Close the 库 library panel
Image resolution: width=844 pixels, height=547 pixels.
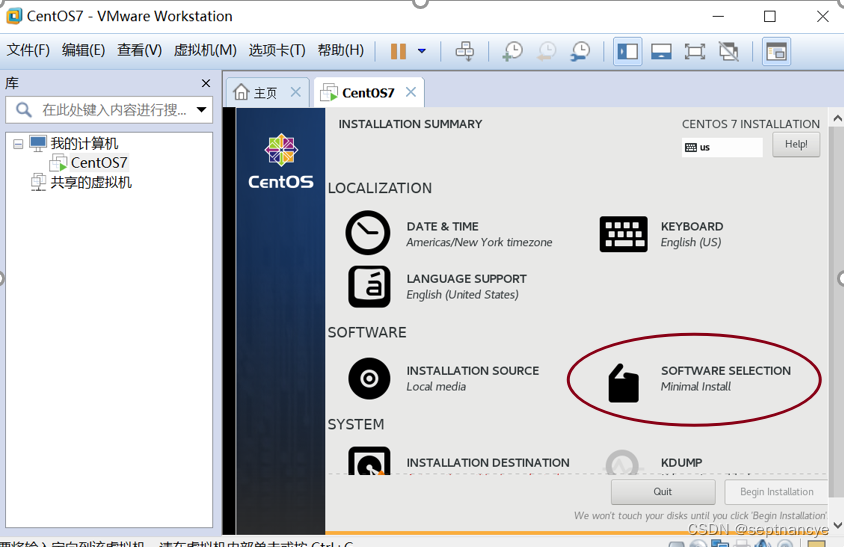coord(206,83)
